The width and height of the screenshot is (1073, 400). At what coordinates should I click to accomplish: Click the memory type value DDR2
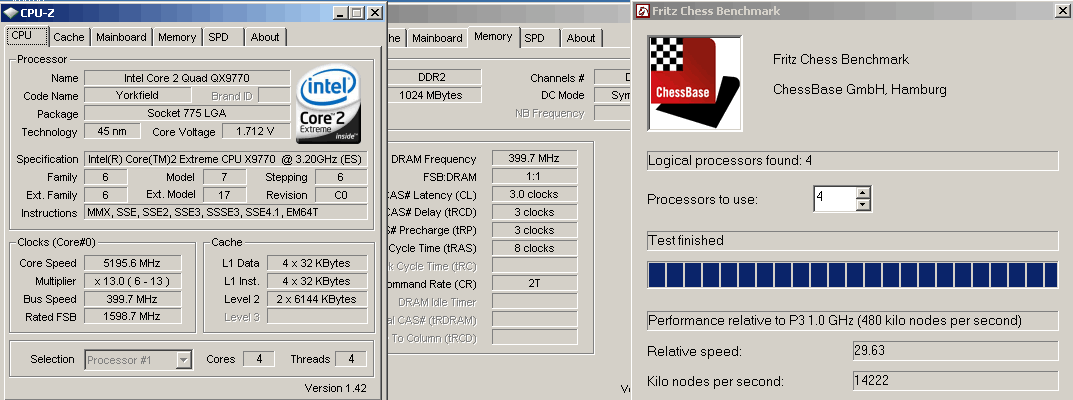436,77
